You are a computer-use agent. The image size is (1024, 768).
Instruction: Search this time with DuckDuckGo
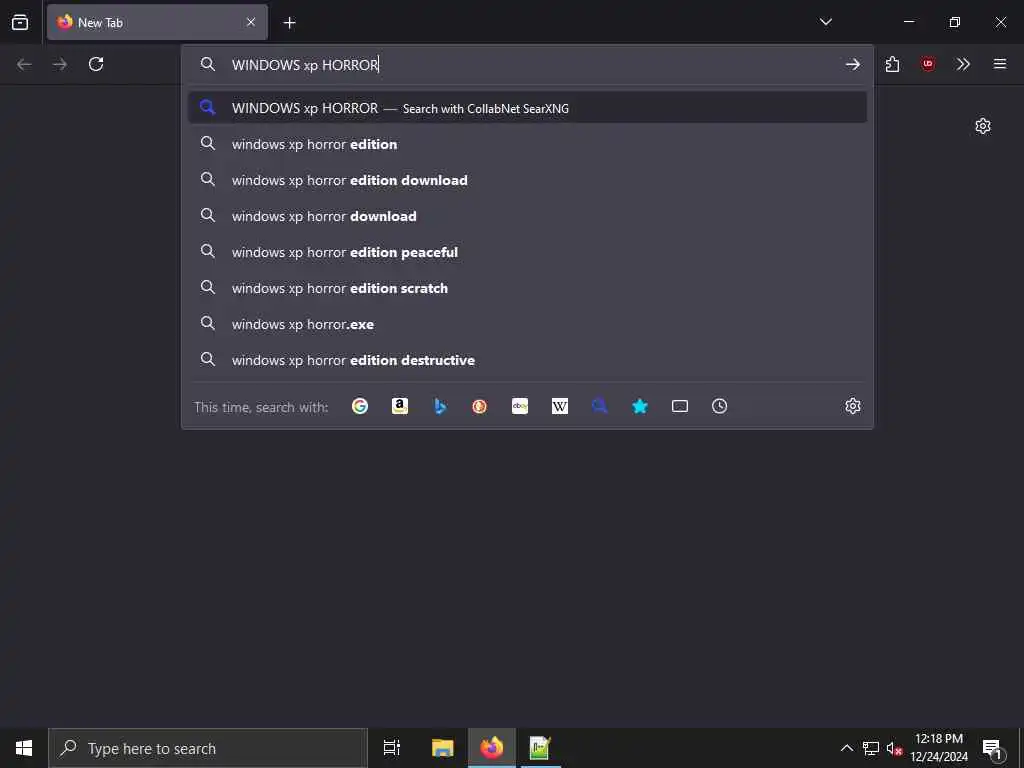(480, 406)
